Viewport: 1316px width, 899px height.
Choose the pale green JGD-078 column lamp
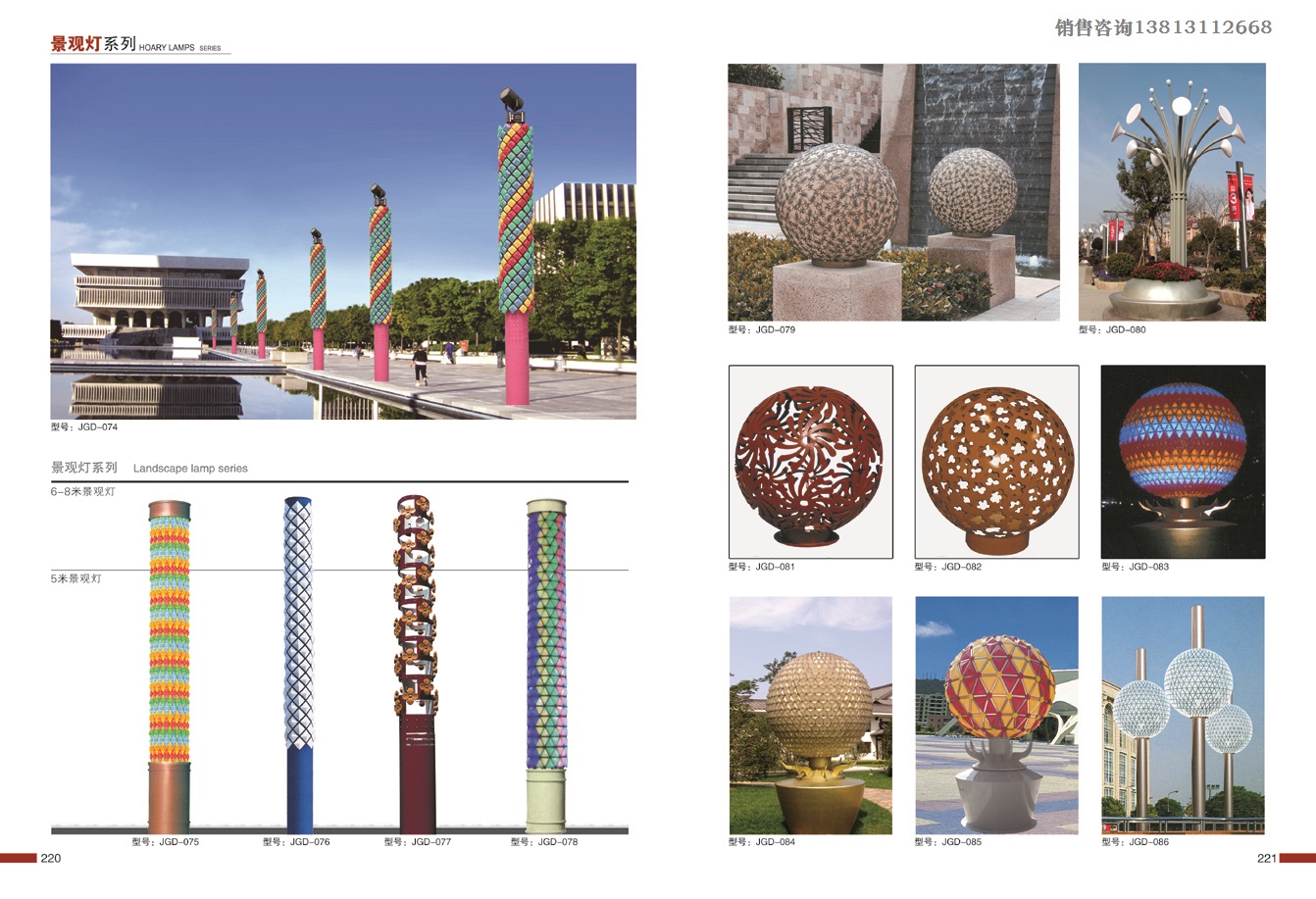(546, 667)
